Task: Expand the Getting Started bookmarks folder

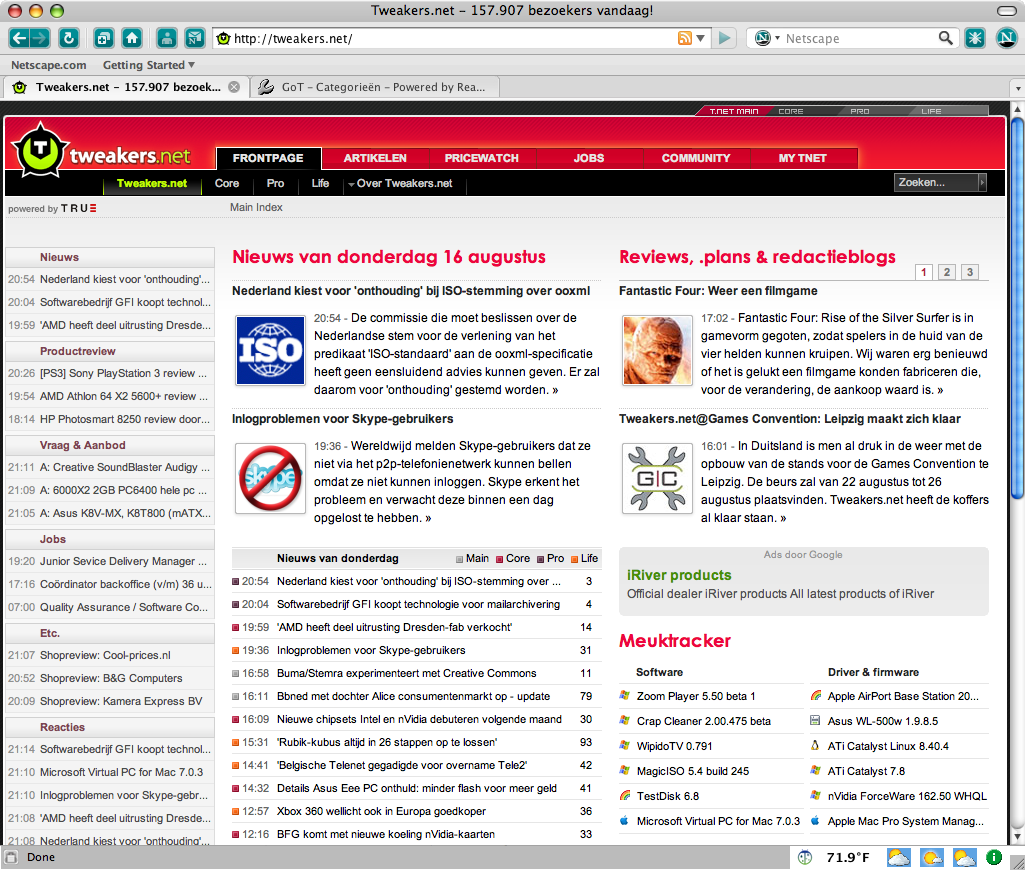Action: [x=148, y=65]
